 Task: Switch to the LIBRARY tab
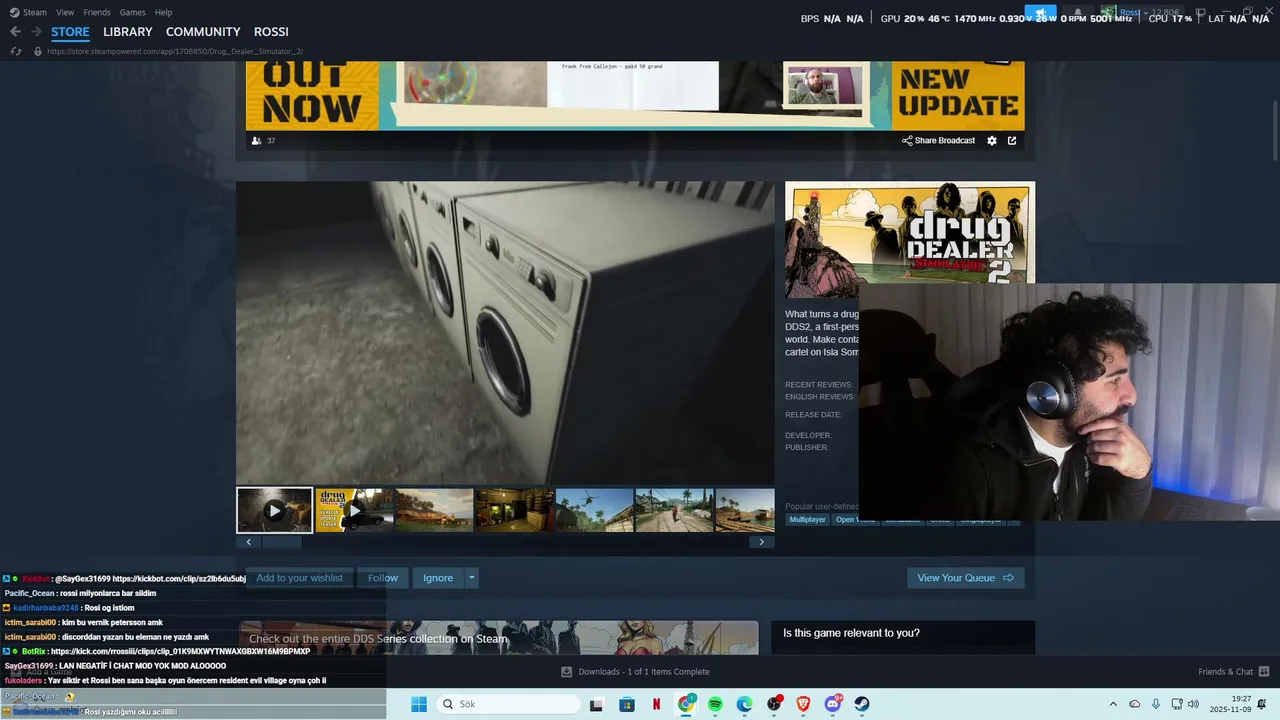[128, 32]
